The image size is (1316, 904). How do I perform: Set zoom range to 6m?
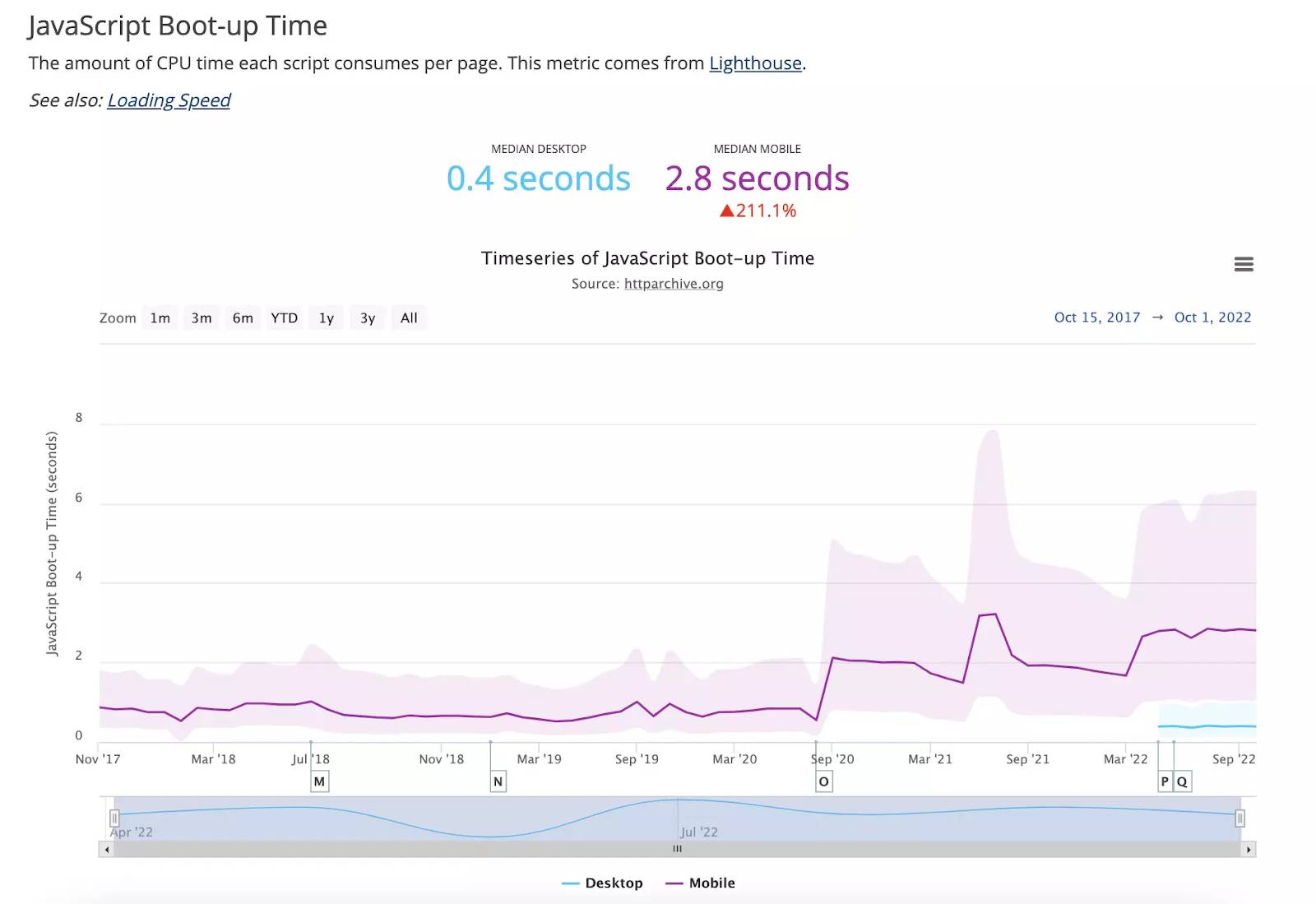point(243,318)
